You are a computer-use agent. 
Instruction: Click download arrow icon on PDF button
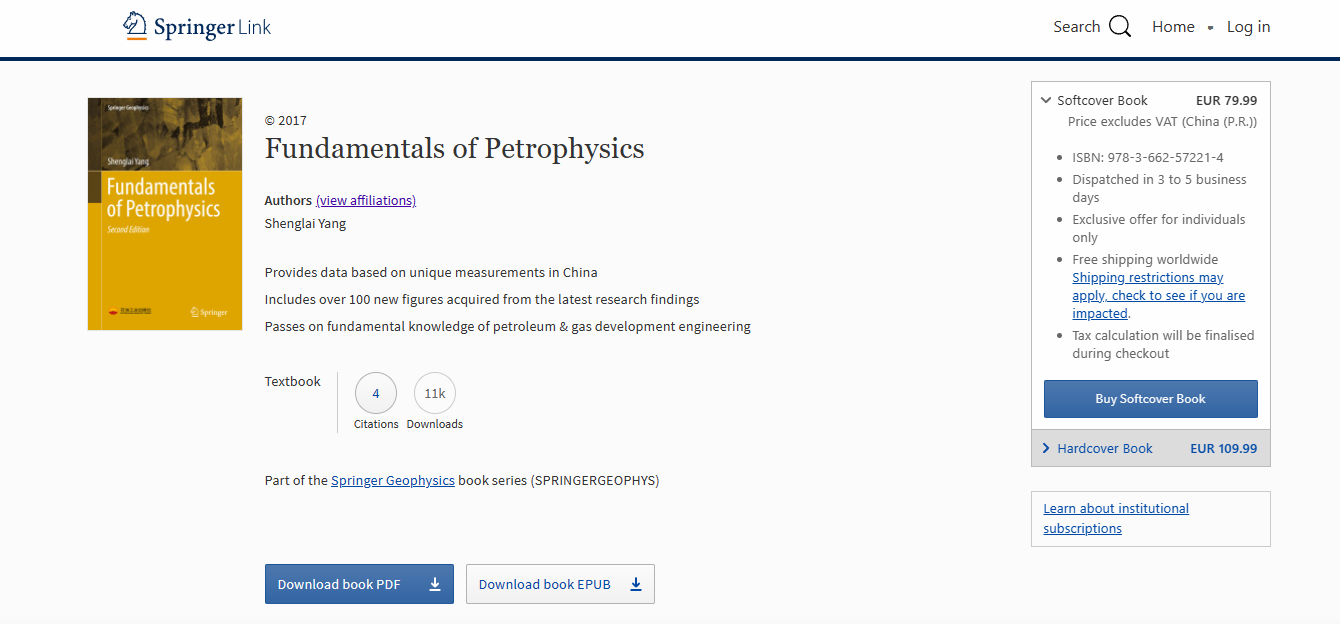point(435,585)
